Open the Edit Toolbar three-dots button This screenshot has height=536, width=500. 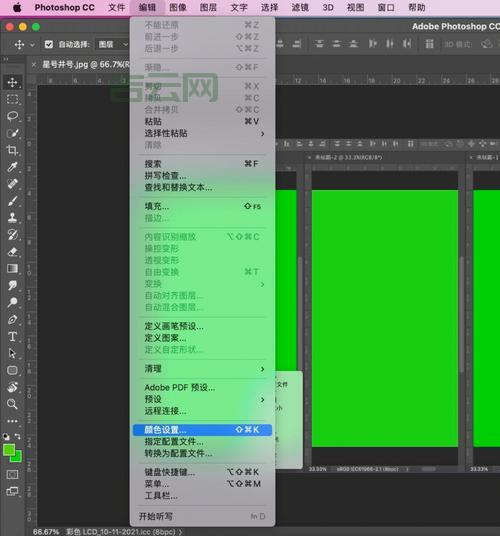click(13, 421)
